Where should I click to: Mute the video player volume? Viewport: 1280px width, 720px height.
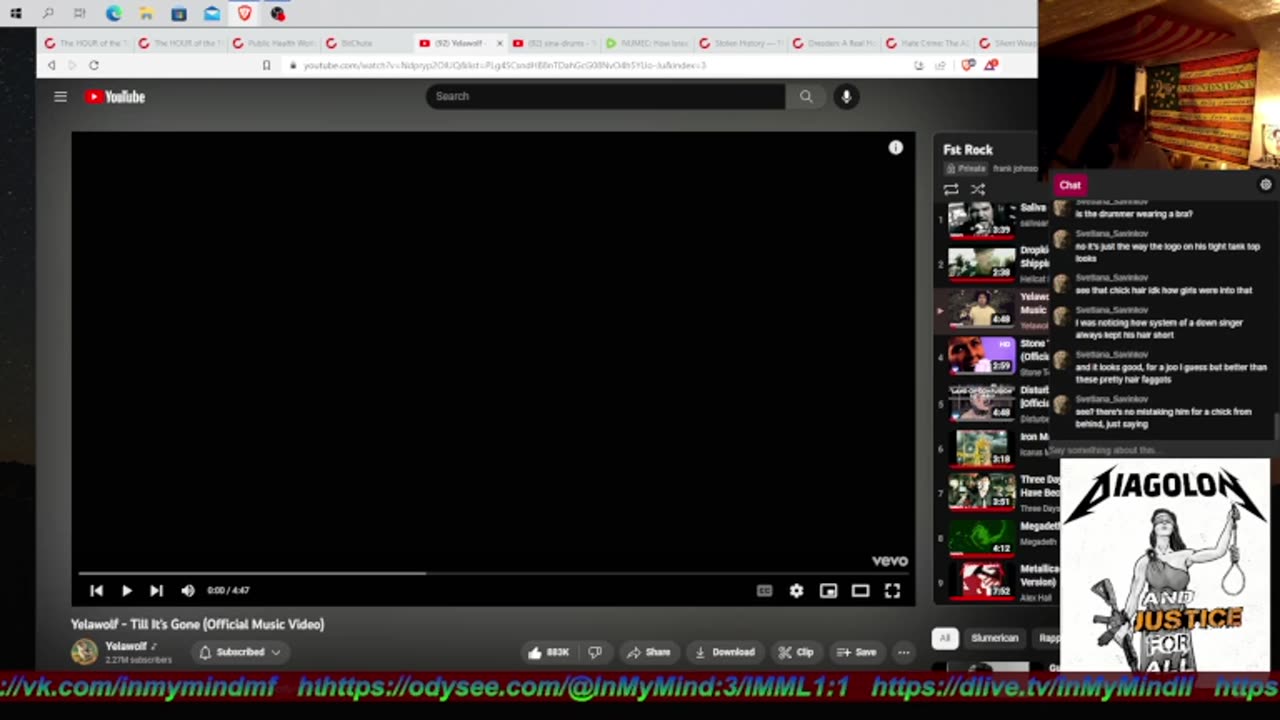click(x=187, y=591)
